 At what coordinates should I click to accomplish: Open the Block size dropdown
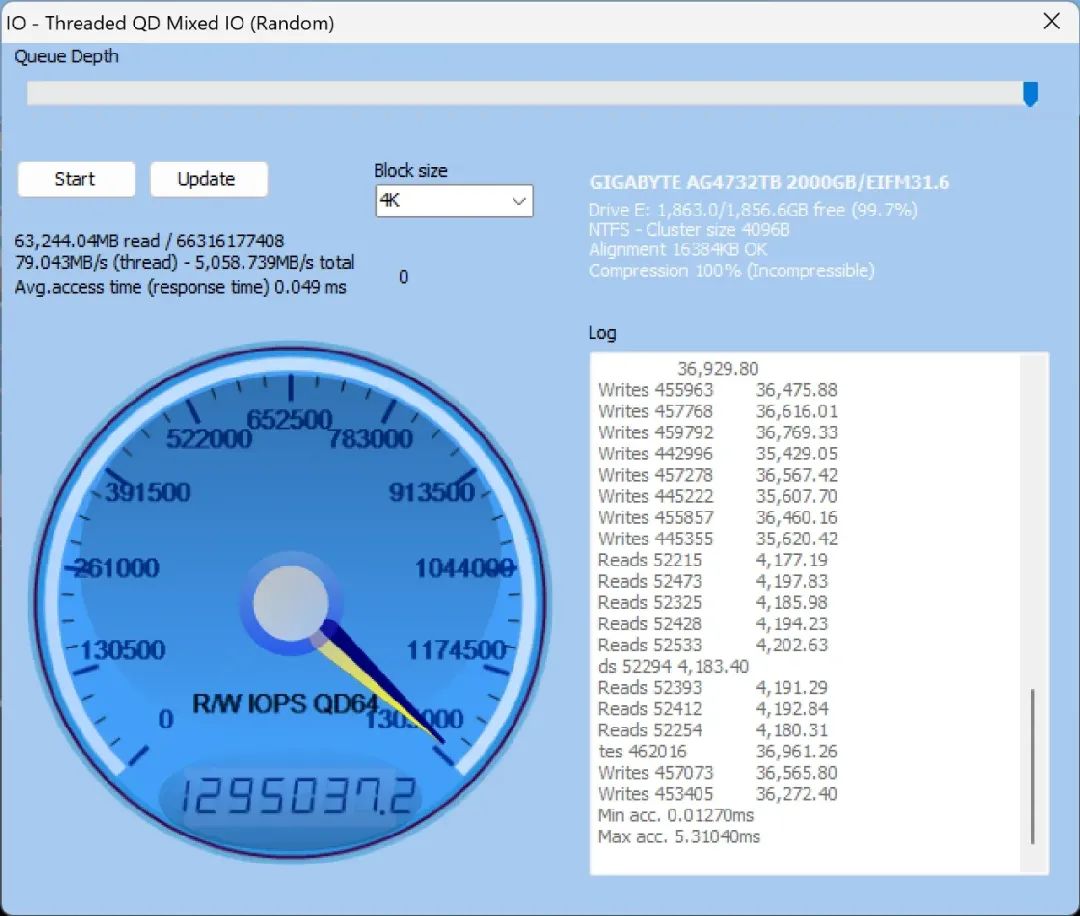click(x=519, y=201)
